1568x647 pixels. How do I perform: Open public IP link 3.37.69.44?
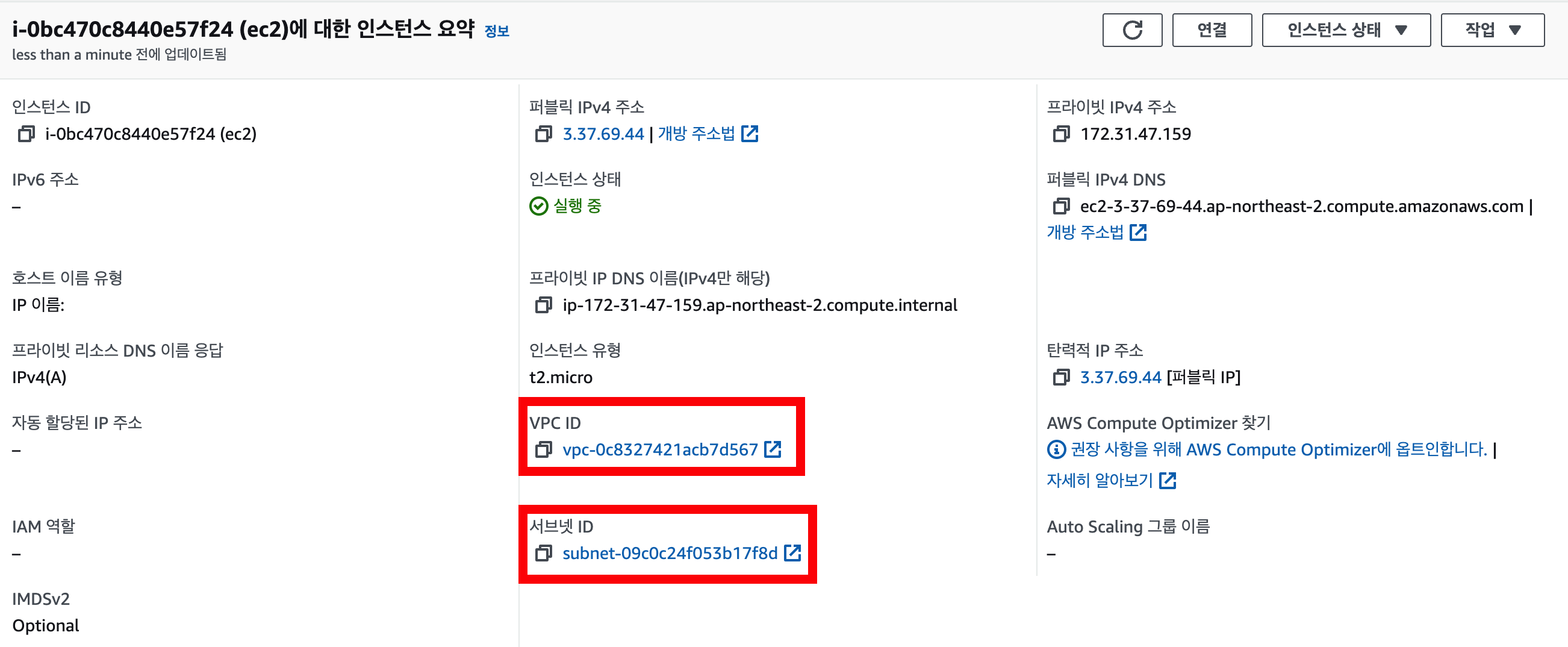(x=603, y=134)
